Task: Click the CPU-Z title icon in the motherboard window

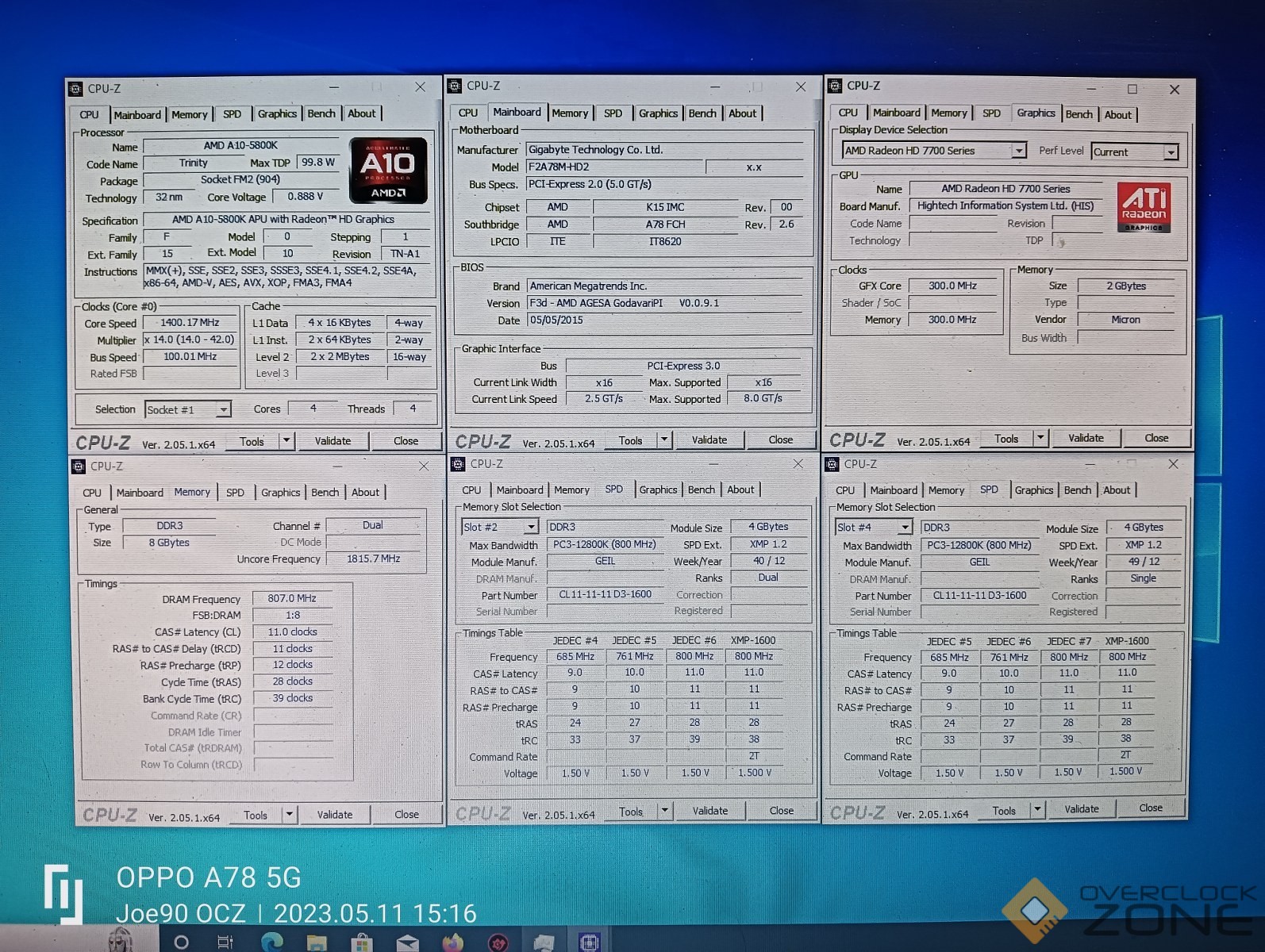Action: 455,86
